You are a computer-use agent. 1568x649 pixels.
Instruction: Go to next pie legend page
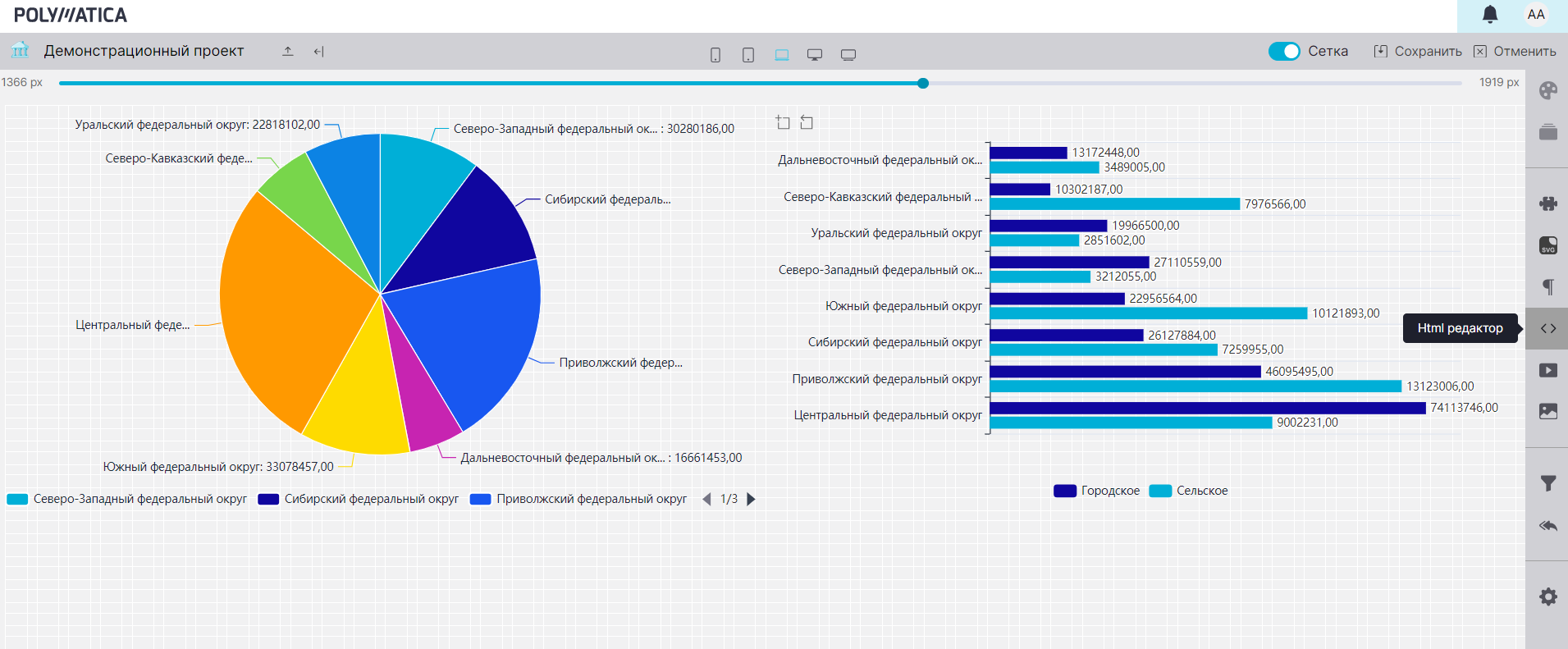pos(751,499)
